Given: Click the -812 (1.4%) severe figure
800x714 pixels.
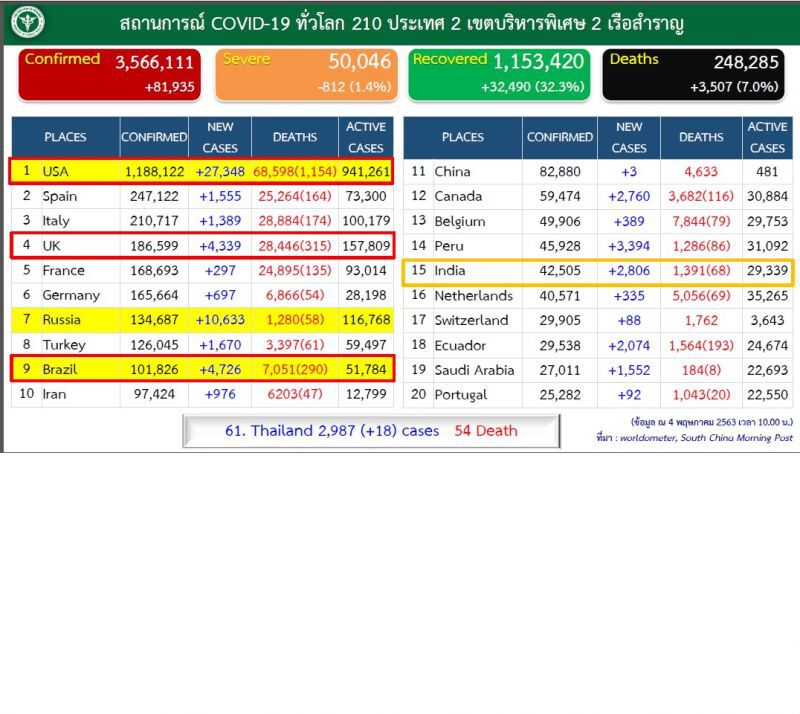Looking at the screenshot, I should tap(354, 87).
